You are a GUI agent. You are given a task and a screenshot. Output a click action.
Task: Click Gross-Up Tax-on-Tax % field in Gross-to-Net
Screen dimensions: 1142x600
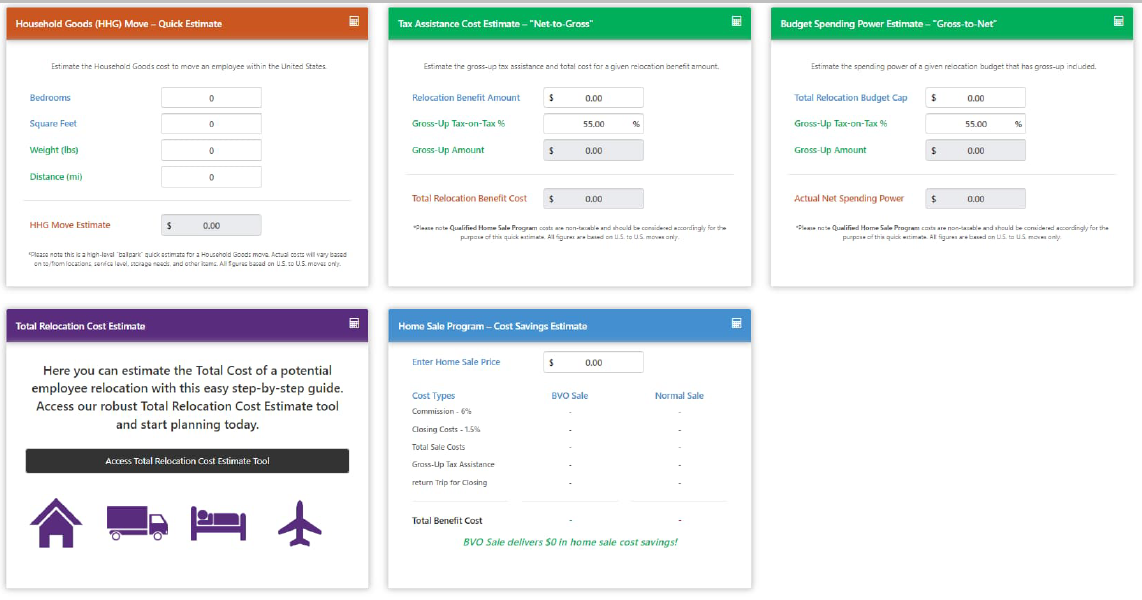pyautogui.click(x=976, y=124)
